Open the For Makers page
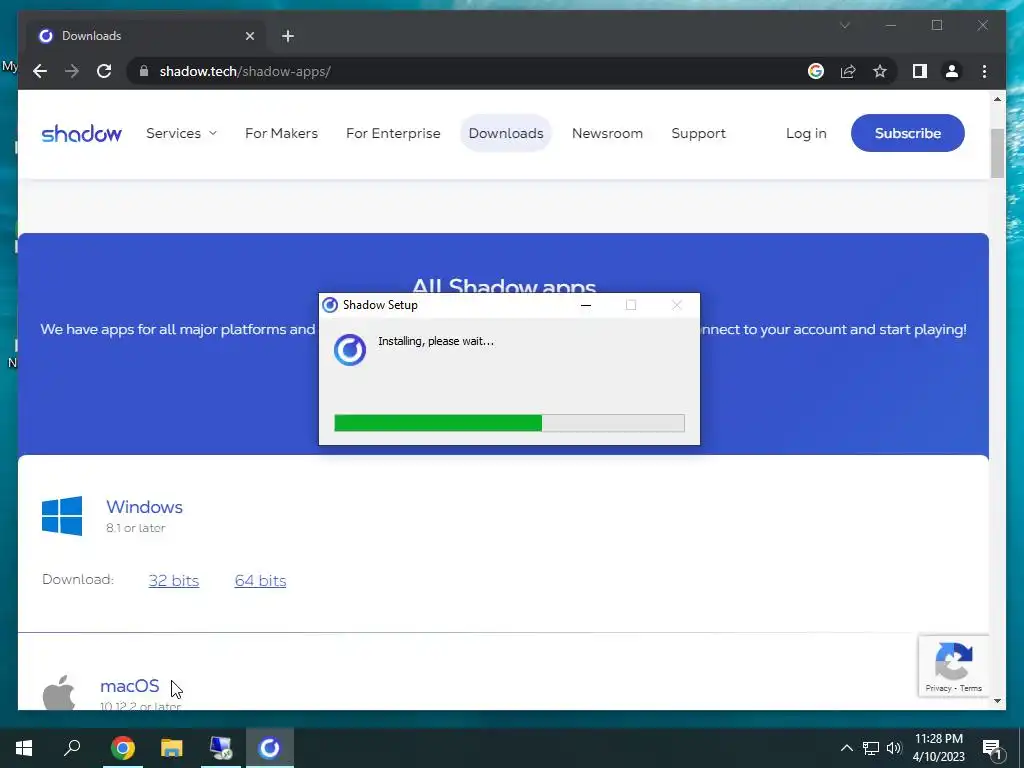Screen dimensions: 1024x768 click(281, 133)
